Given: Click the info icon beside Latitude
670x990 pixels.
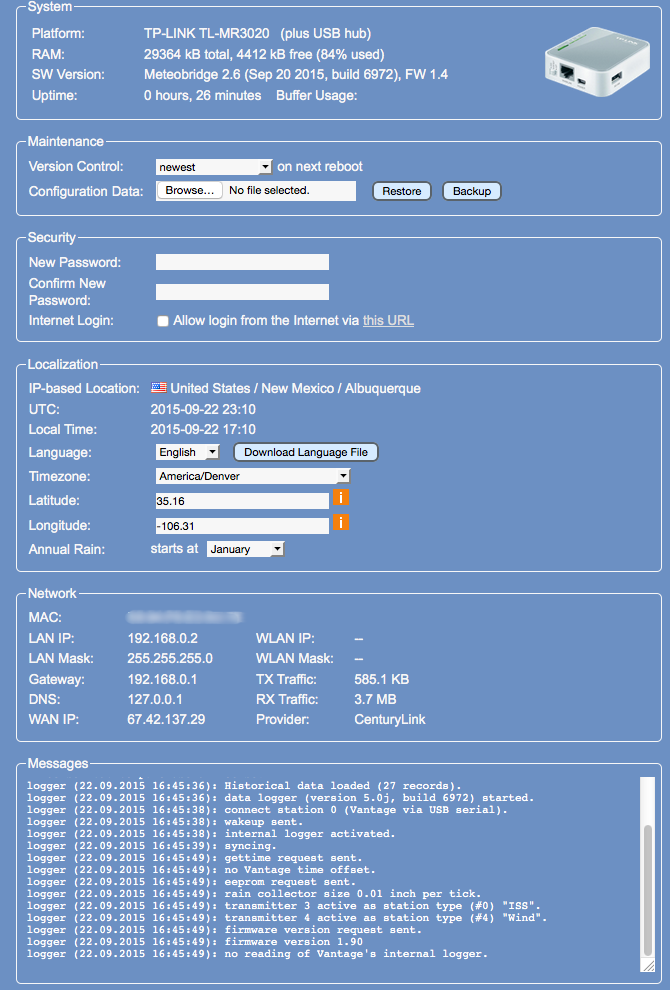Looking at the screenshot, I should [x=341, y=497].
